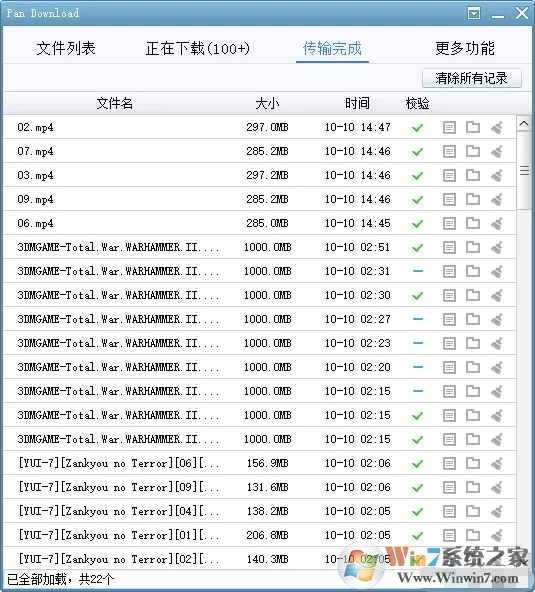The height and width of the screenshot is (592, 535).
Task: Click green verify checkmark for 02.mp4
Action: (417, 128)
